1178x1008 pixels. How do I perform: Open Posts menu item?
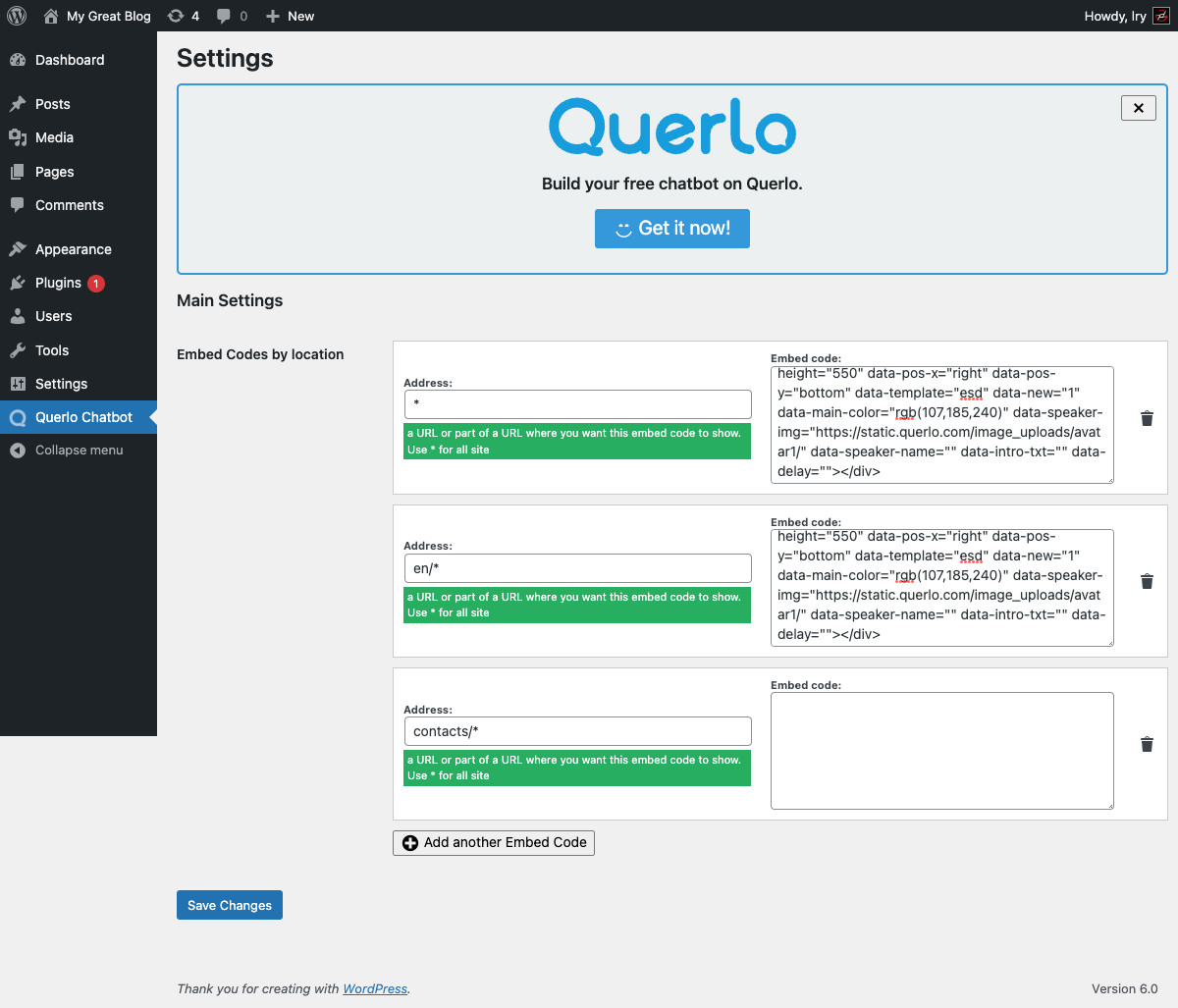pyautogui.click(x=79, y=104)
